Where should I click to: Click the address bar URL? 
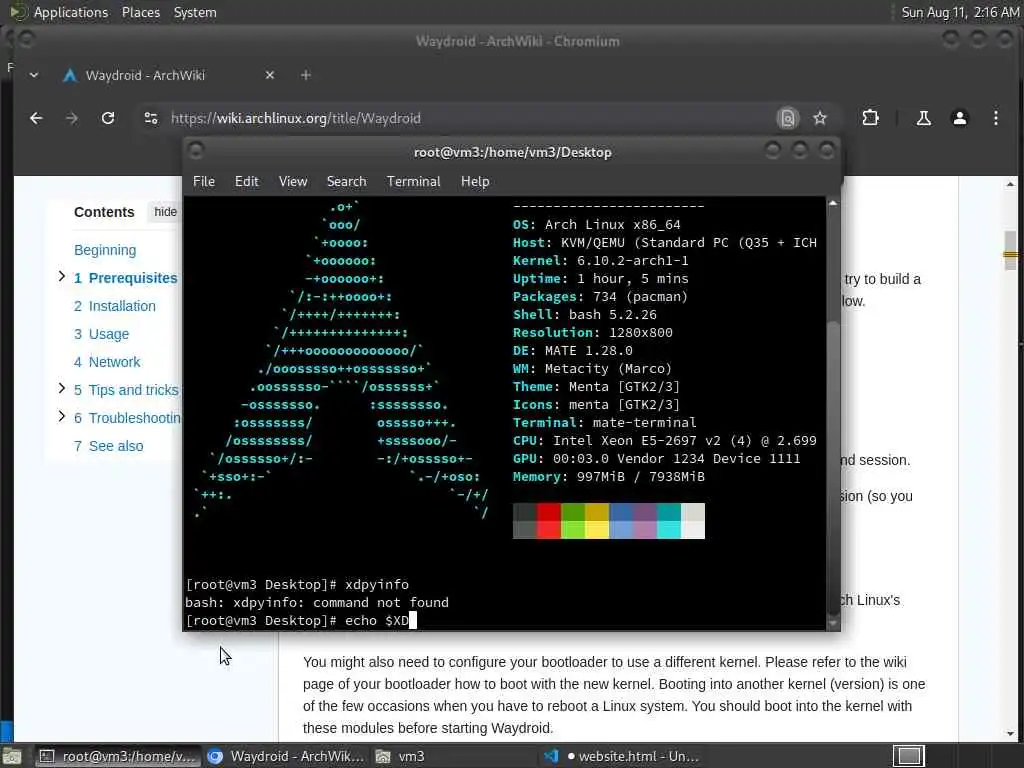tap(296, 118)
